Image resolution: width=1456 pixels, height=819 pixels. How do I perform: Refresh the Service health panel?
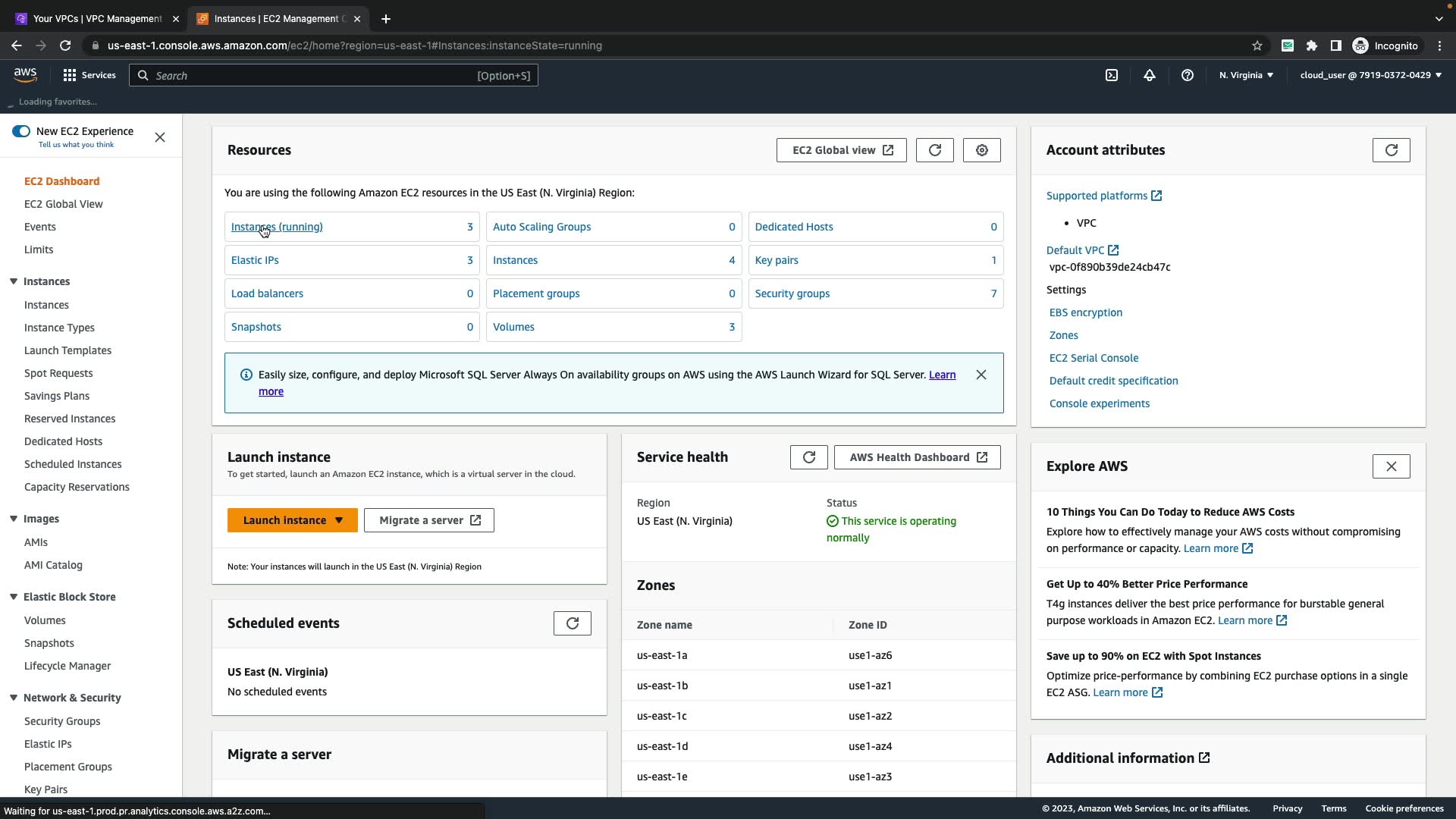click(x=808, y=457)
